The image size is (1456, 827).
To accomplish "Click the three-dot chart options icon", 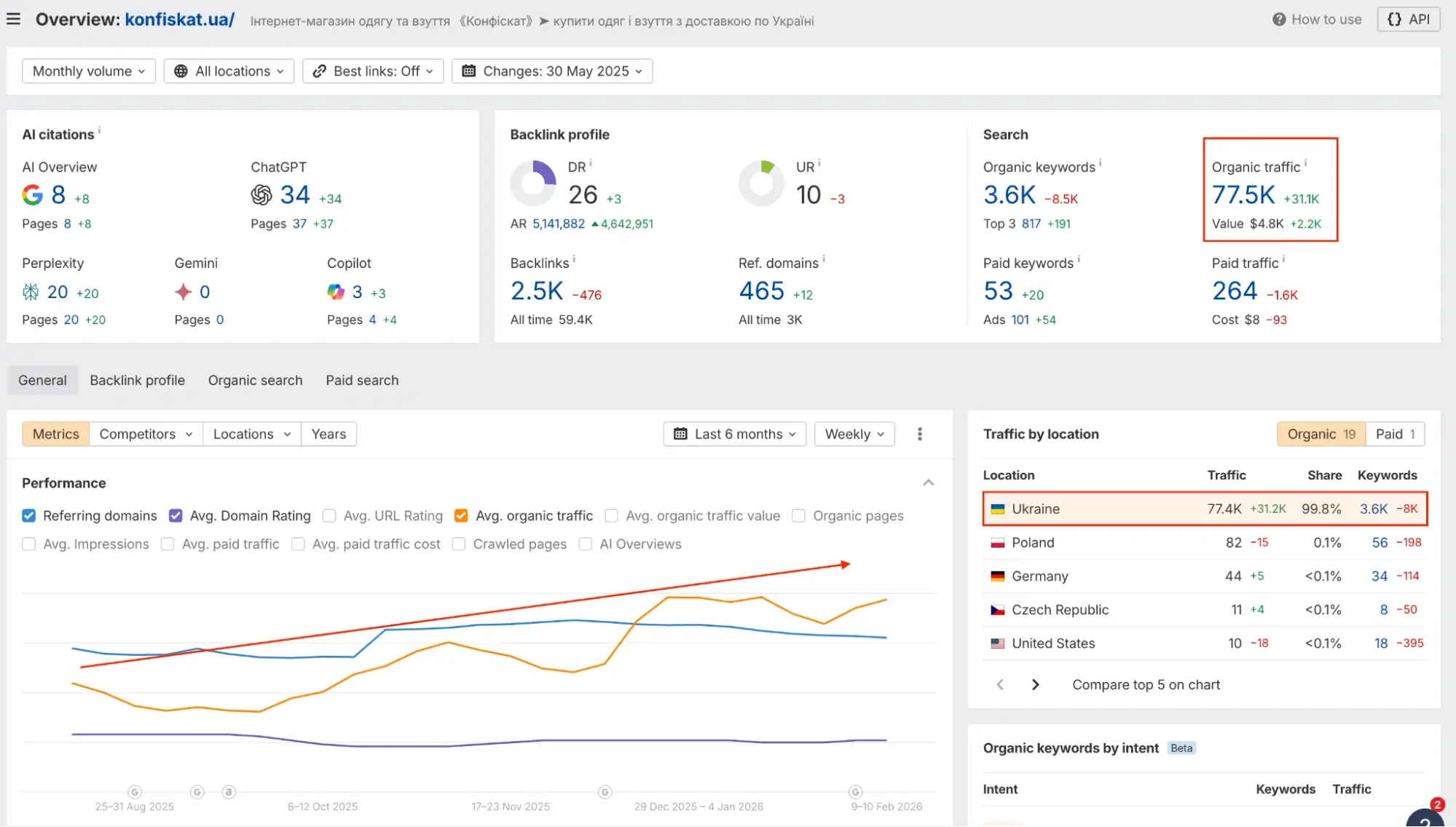I will (920, 434).
